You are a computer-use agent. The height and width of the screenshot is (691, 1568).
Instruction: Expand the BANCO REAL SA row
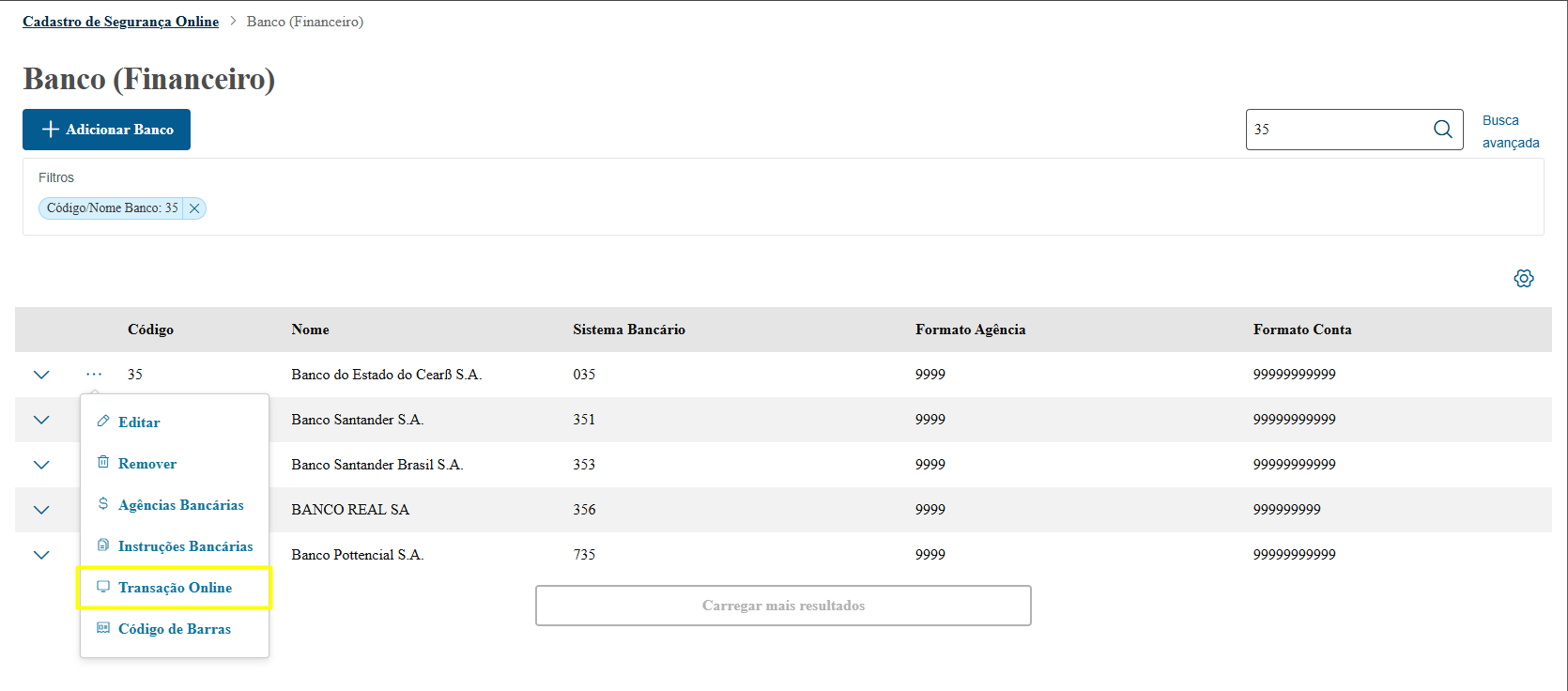(41, 510)
